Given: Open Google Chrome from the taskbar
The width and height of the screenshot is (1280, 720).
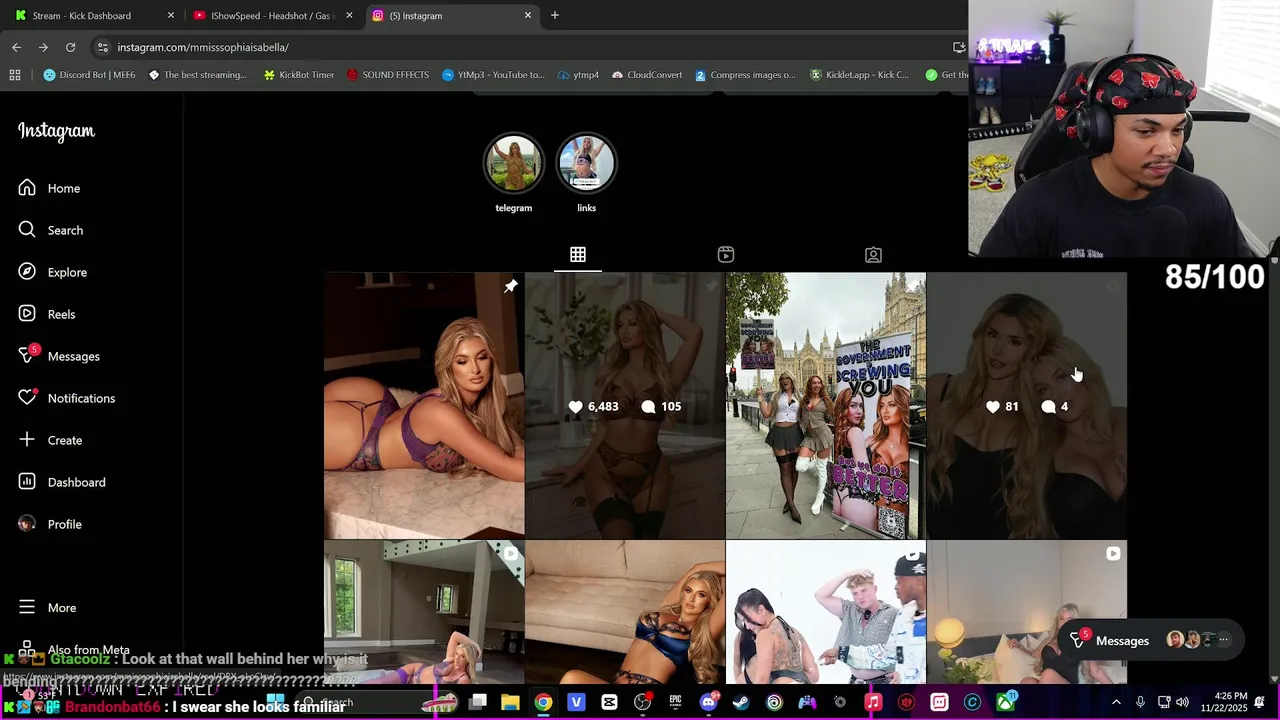Looking at the screenshot, I should (542, 702).
